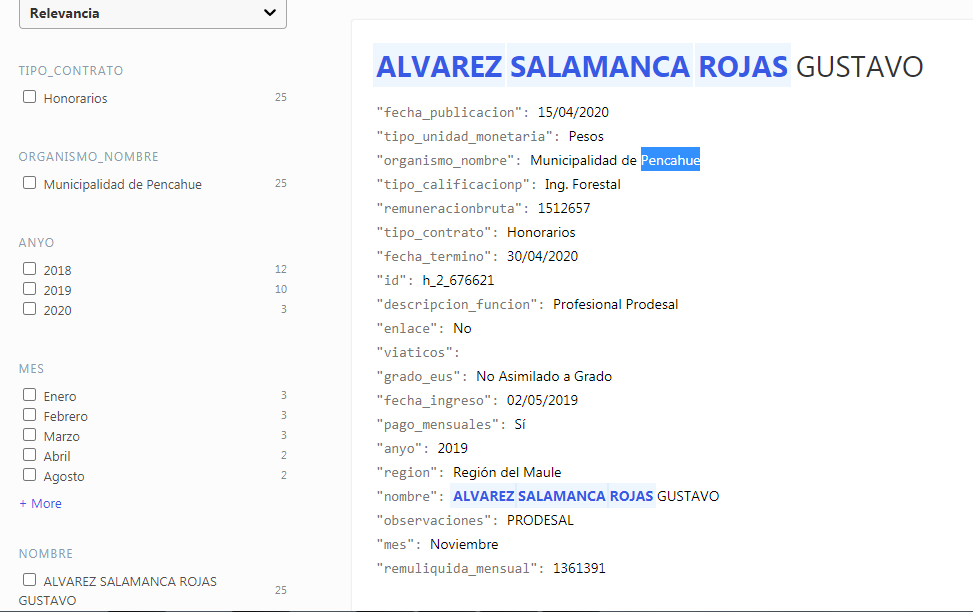Click the fecha_ingreso value 02/05/2019
The height and width of the screenshot is (612, 973).
(542, 400)
